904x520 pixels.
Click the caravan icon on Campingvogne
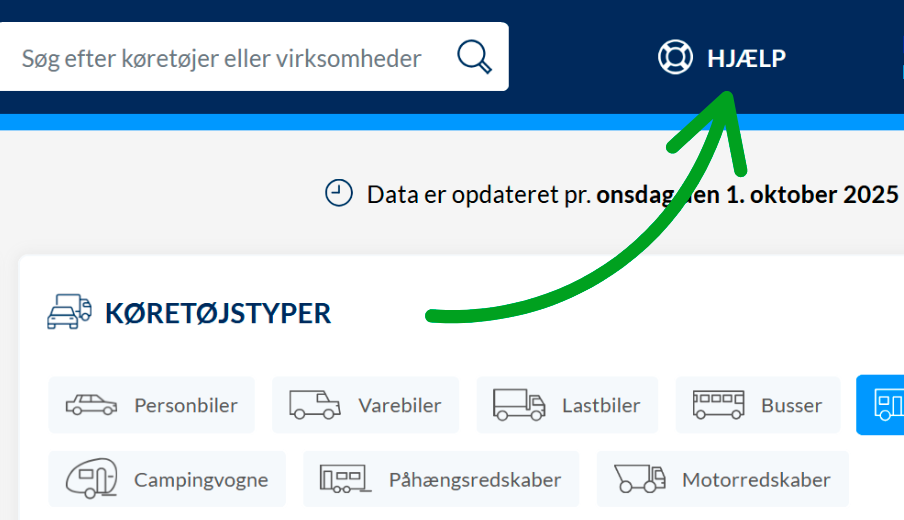click(x=91, y=479)
